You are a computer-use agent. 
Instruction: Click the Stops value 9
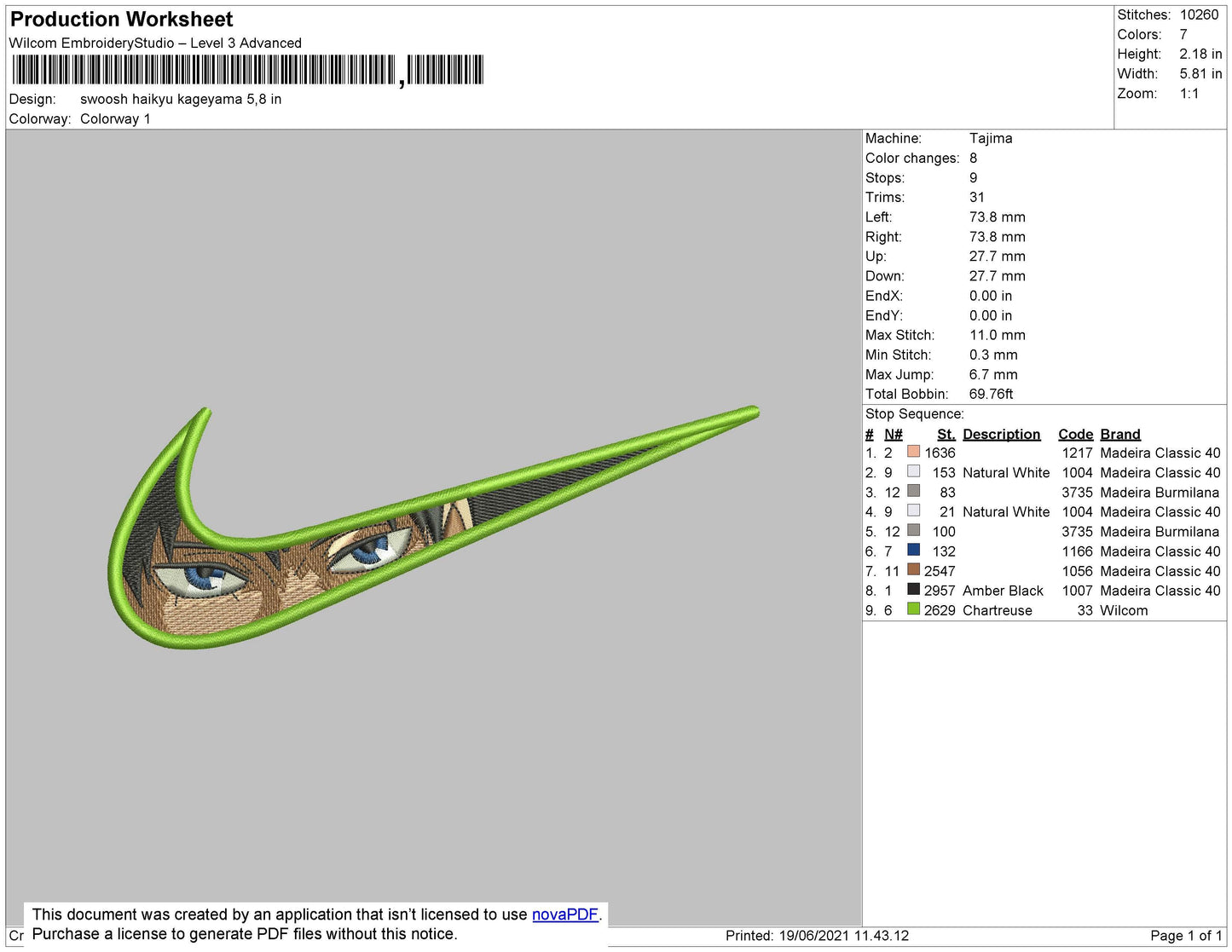click(x=974, y=177)
